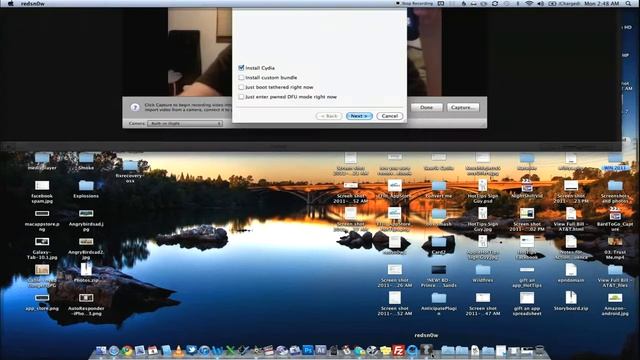Open FileZilla from the dock
Screen dimensions: 640x360
click(398, 350)
